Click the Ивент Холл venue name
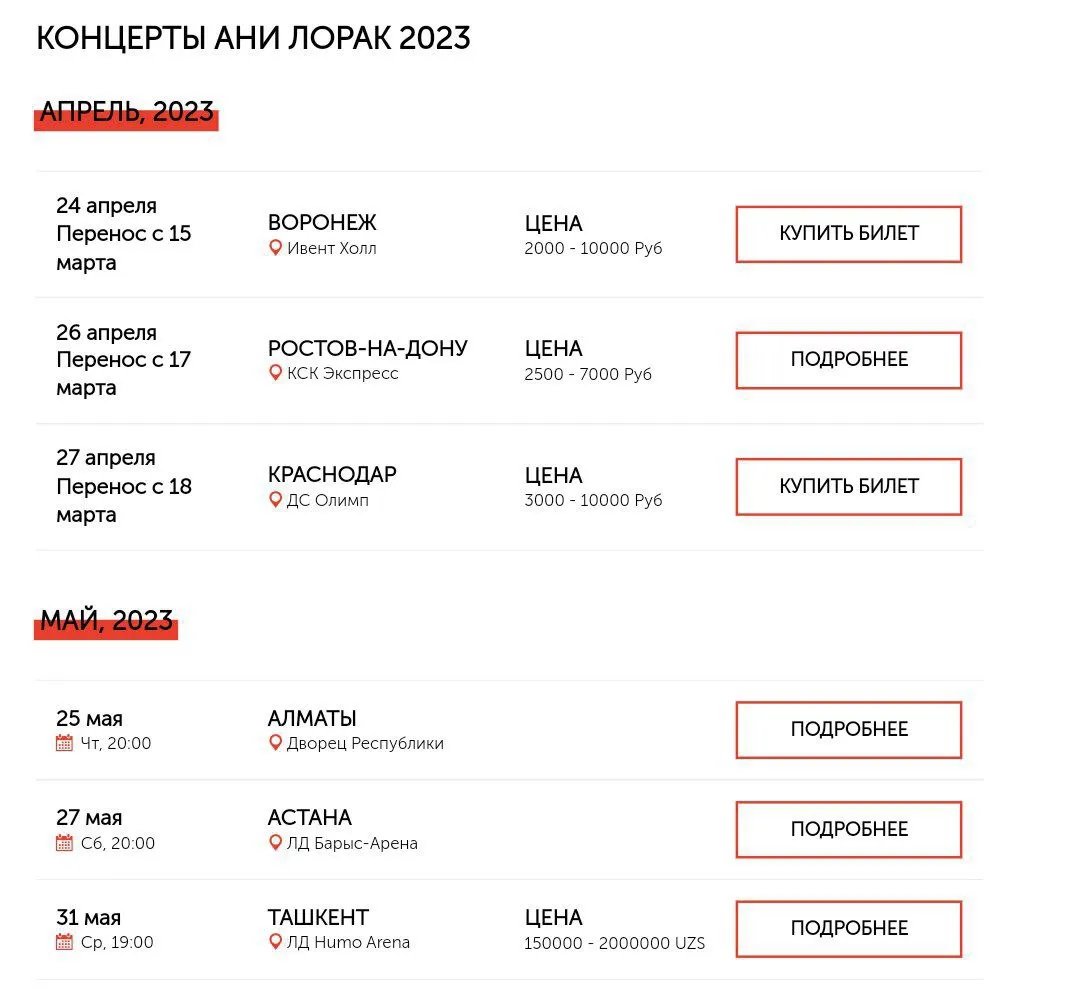Viewport: 1080px width, 996px height. click(x=331, y=248)
